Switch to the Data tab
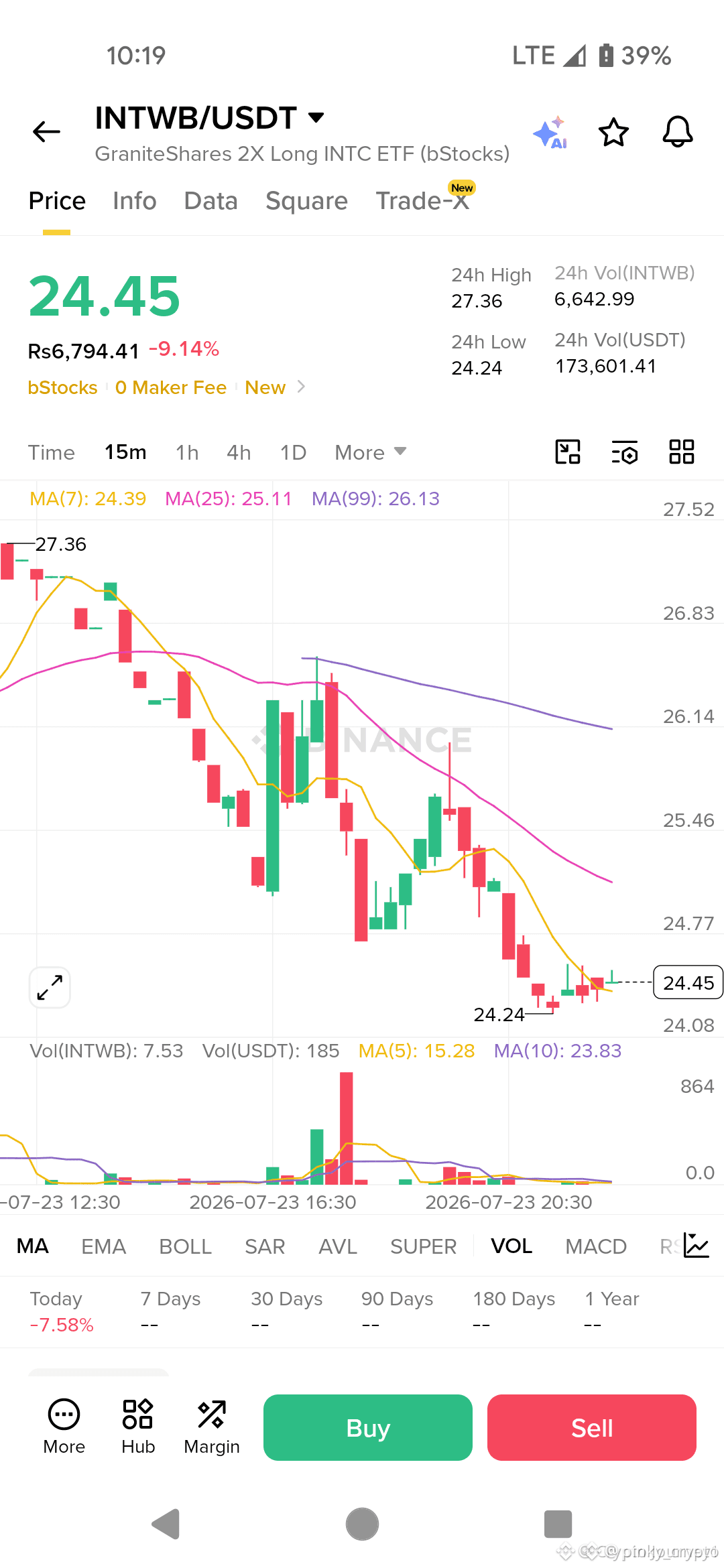Viewport: 724px width, 1568px height. [211, 201]
